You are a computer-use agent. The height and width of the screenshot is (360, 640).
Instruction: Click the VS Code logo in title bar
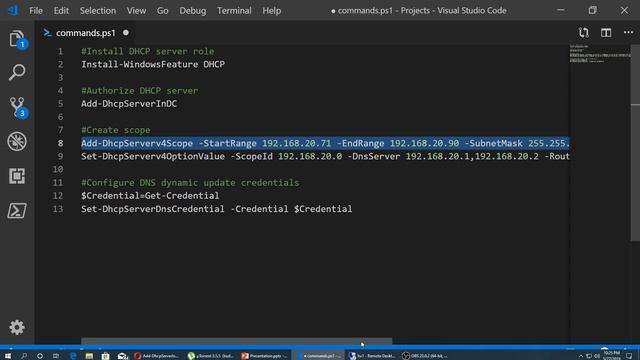pos(13,10)
